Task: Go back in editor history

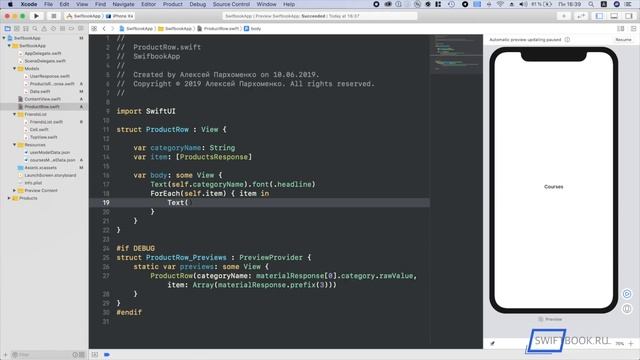Action: click(104, 29)
